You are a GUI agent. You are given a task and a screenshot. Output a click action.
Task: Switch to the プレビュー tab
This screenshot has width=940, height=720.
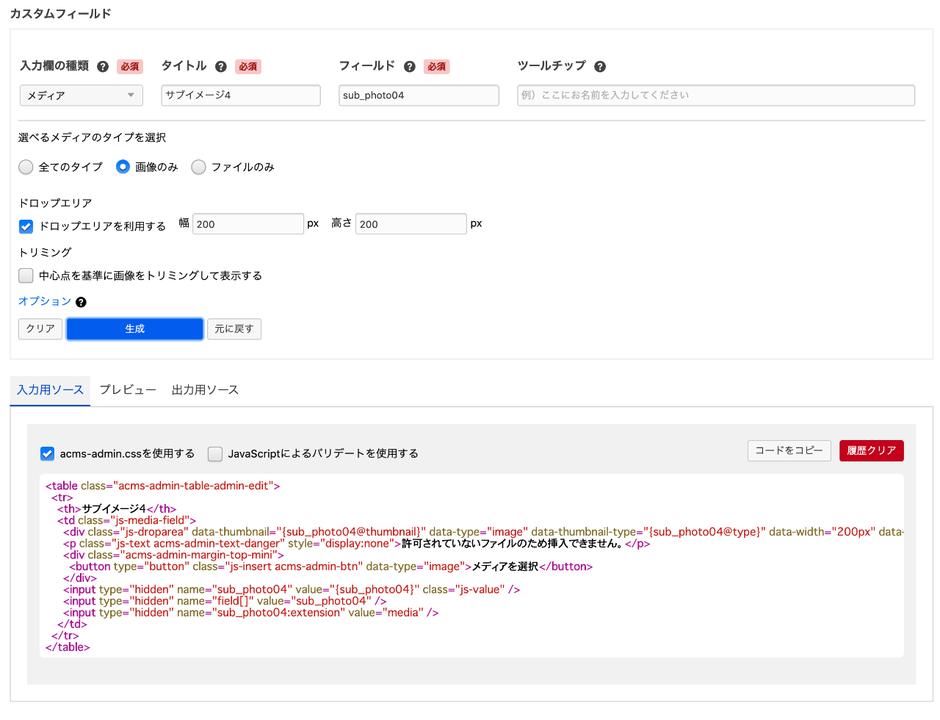pos(128,390)
